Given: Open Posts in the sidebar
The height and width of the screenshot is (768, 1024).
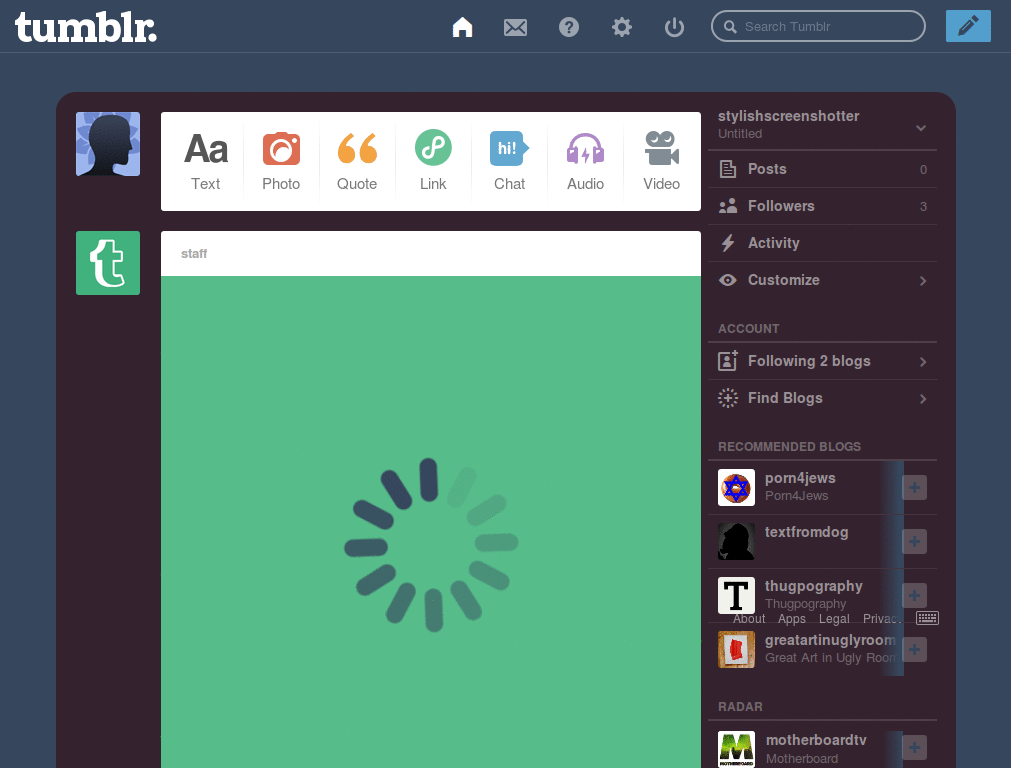Looking at the screenshot, I should [x=822, y=169].
